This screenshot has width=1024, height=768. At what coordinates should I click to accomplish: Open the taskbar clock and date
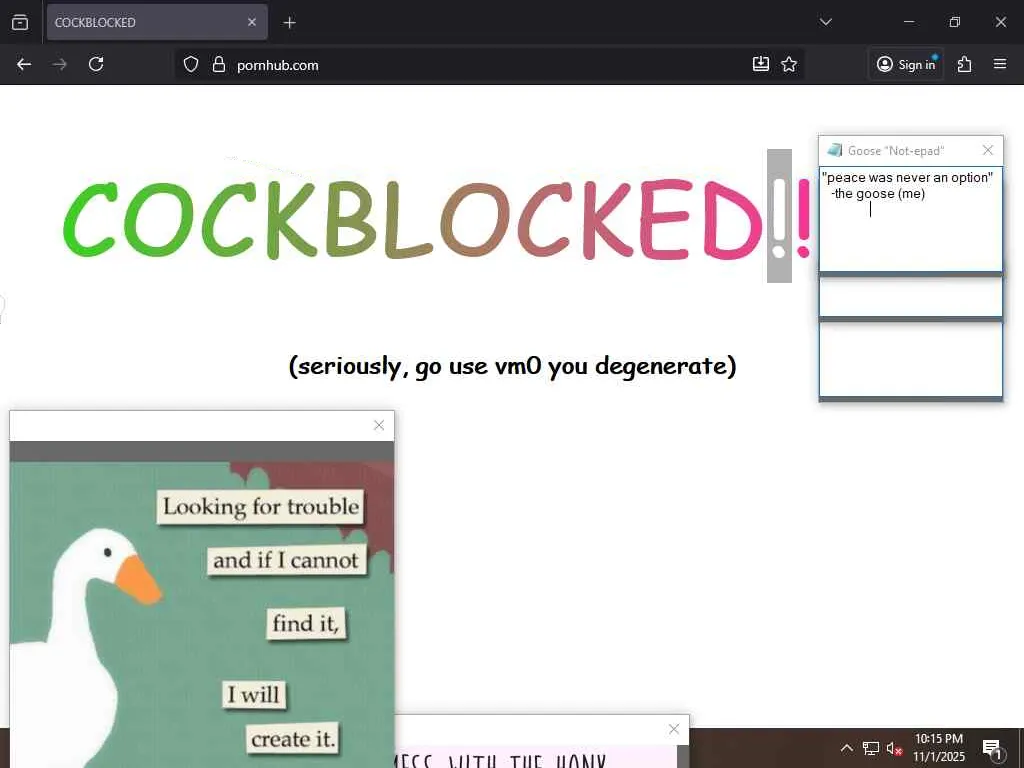click(938, 748)
